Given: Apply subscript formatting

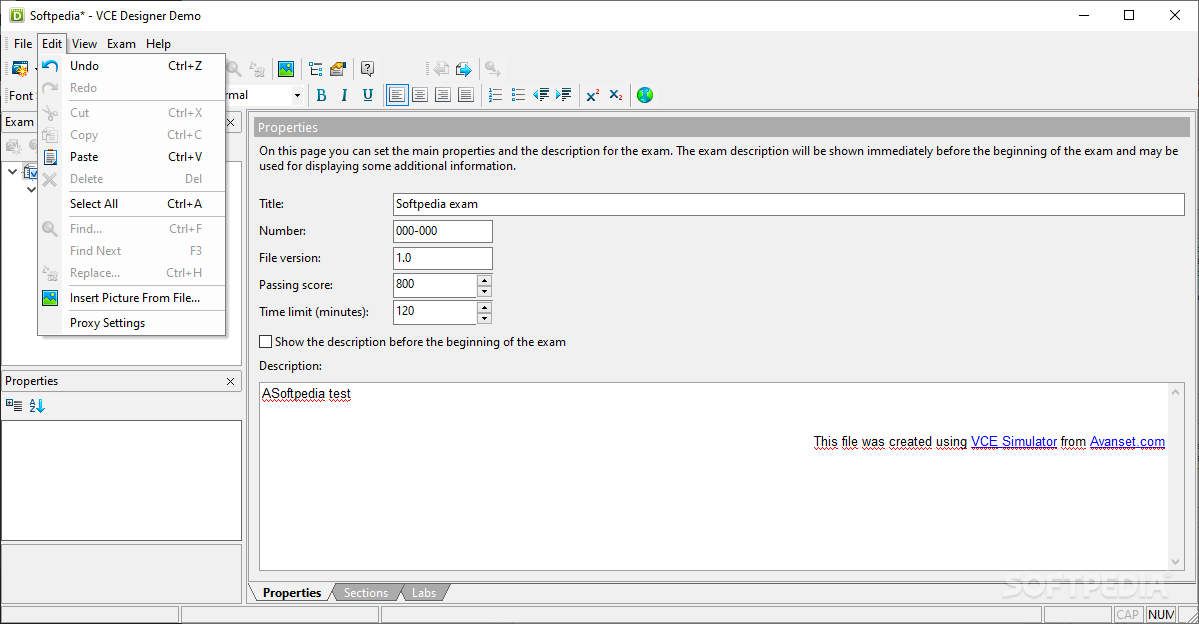Looking at the screenshot, I should tap(616, 95).
